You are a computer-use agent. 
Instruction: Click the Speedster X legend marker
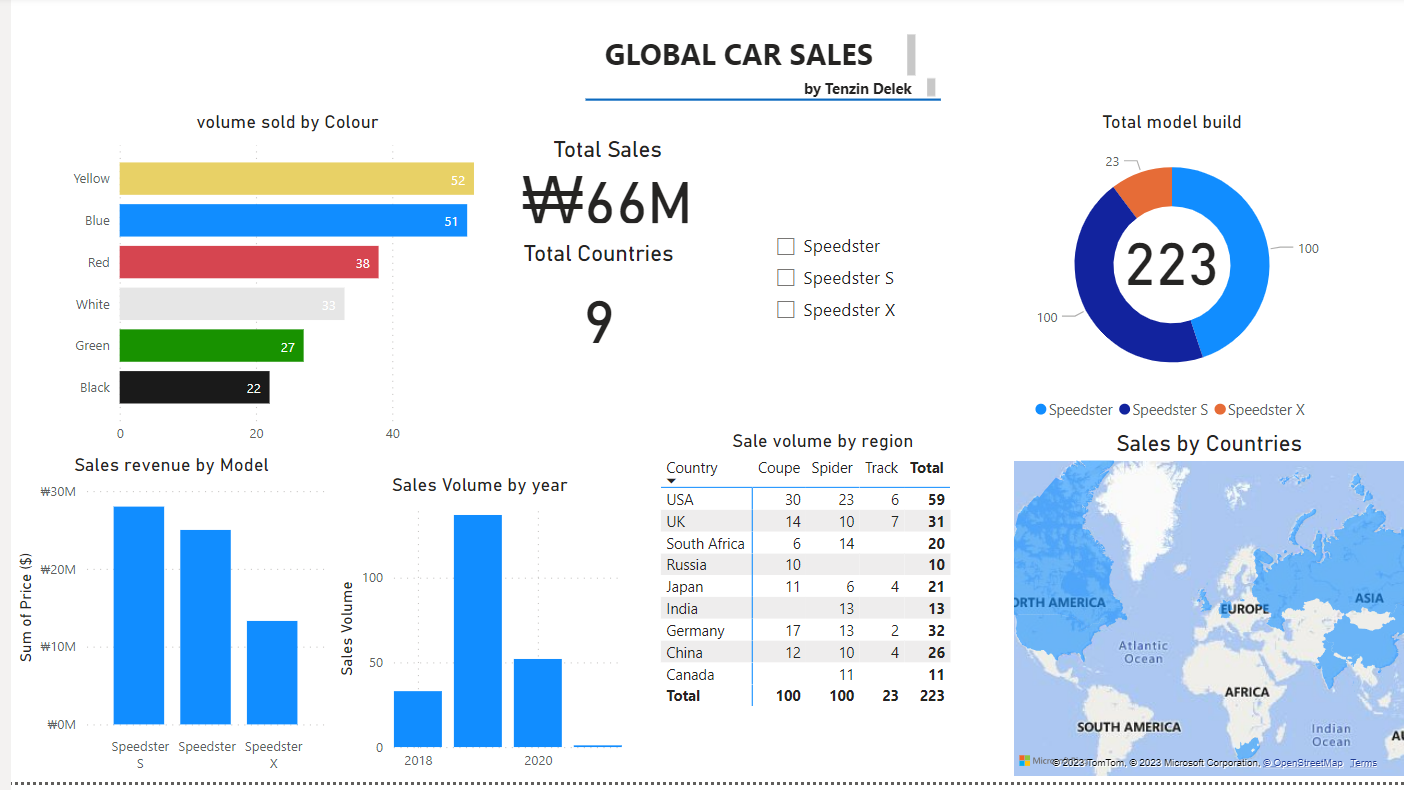(1220, 410)
